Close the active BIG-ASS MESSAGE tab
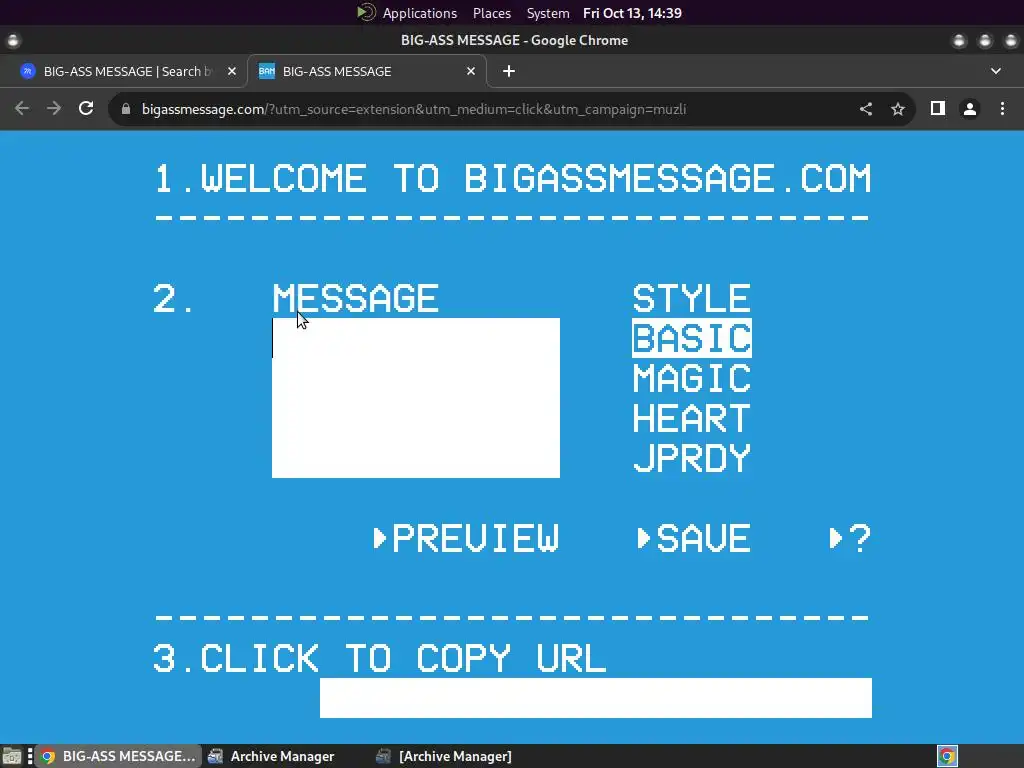1024x768 pixels. (471, 71)
